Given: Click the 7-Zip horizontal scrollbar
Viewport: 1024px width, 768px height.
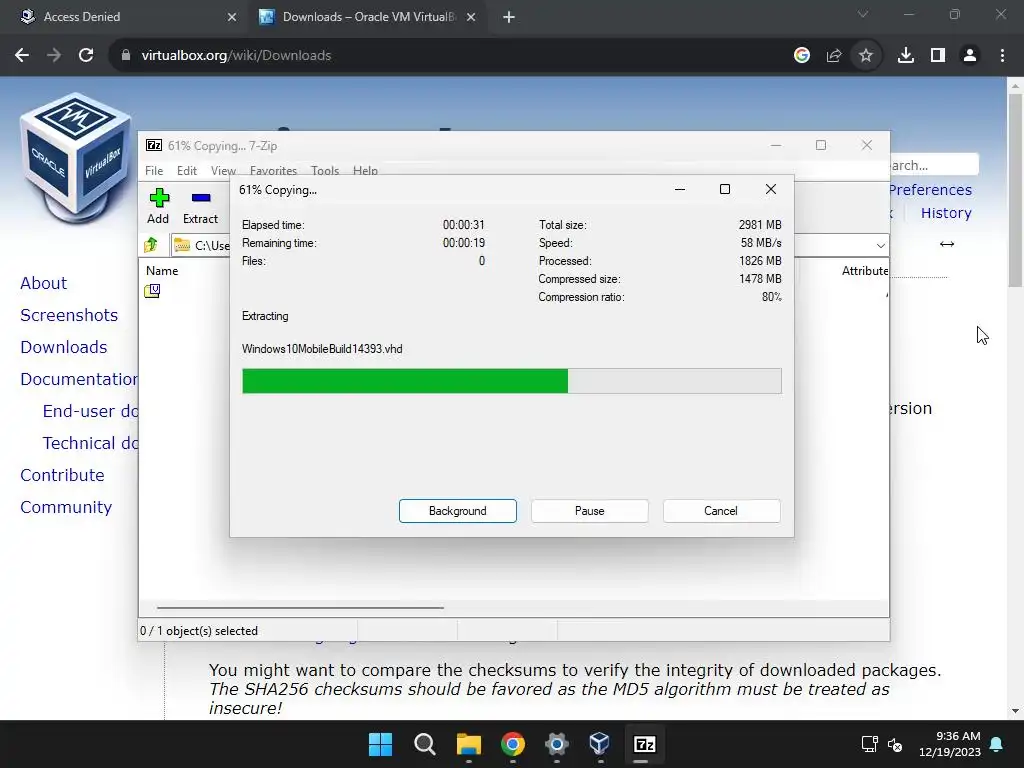Looking at the screenshot, I should tap(300, 607).
